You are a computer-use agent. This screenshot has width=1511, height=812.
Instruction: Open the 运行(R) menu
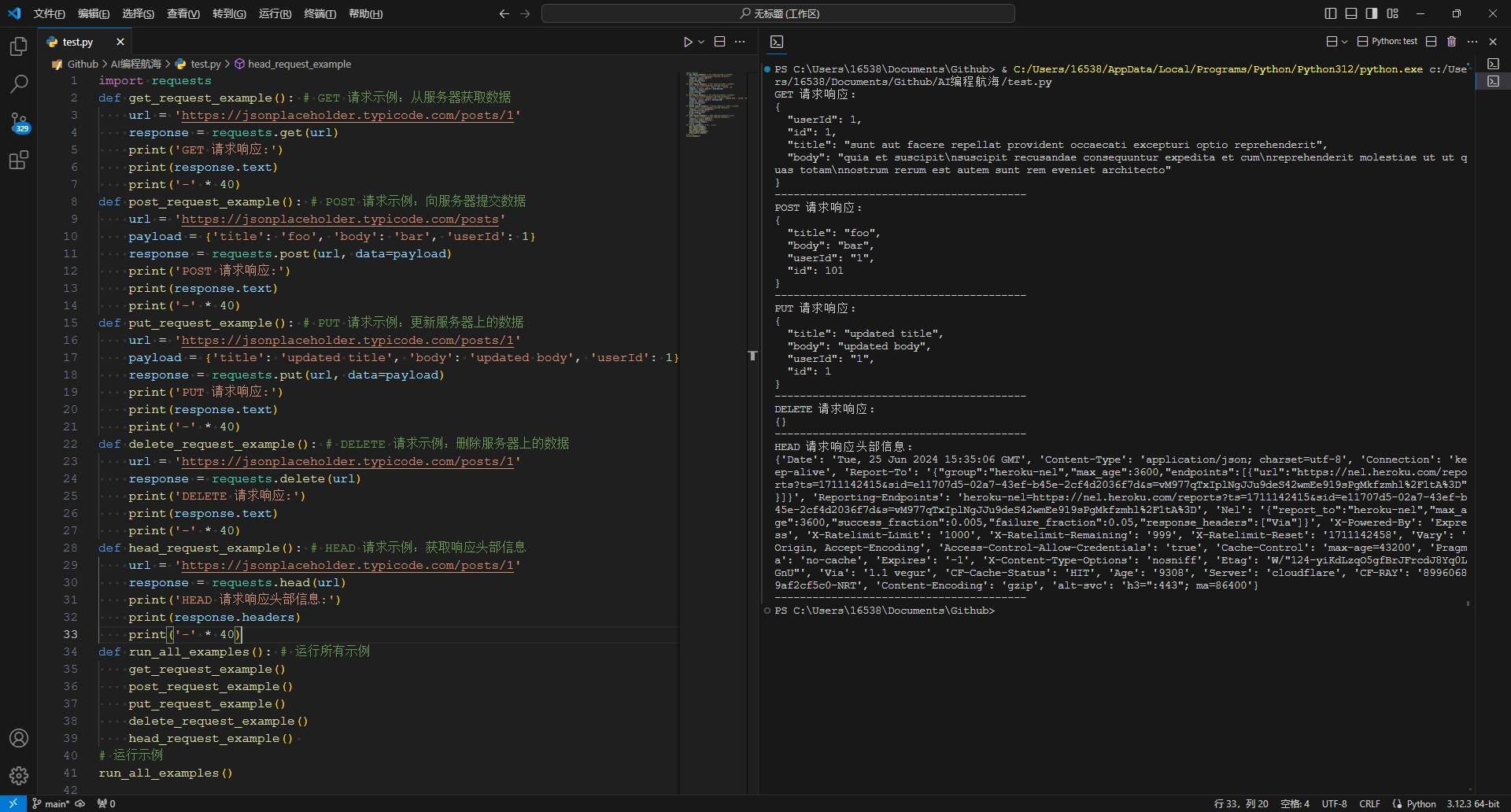(x=275, y=13)
